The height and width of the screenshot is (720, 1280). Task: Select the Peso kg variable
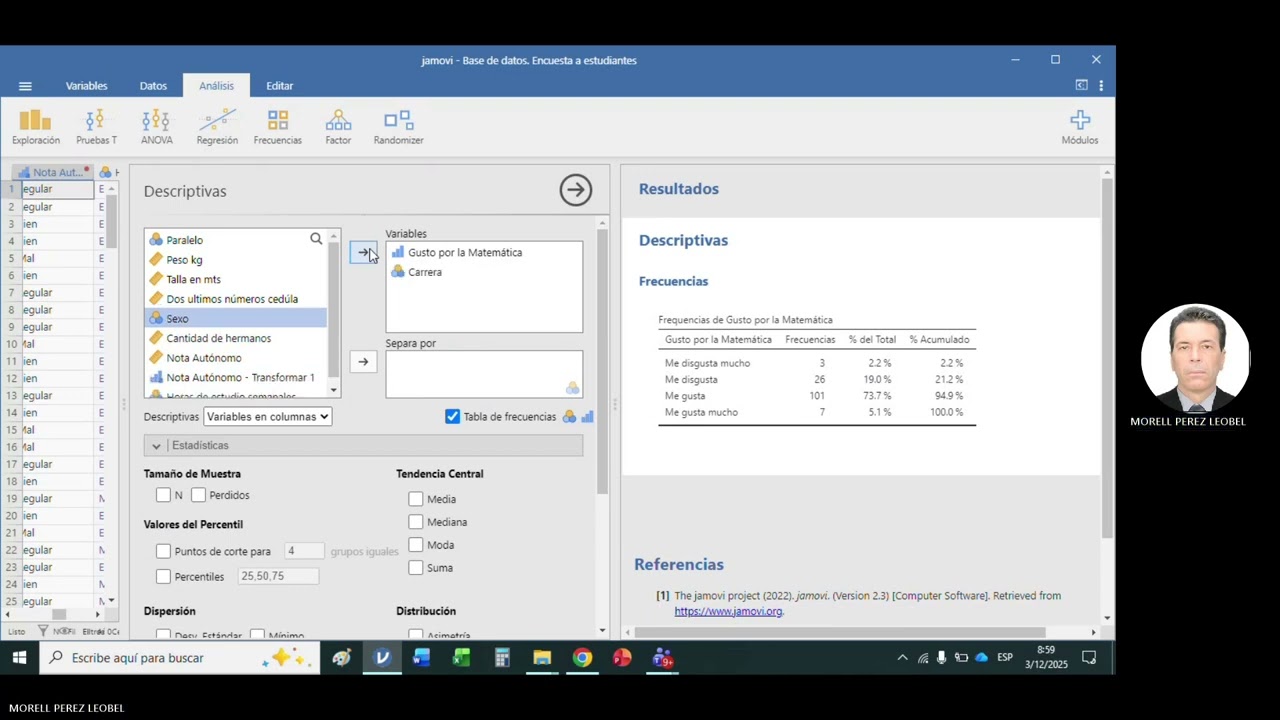click(236, 260)
